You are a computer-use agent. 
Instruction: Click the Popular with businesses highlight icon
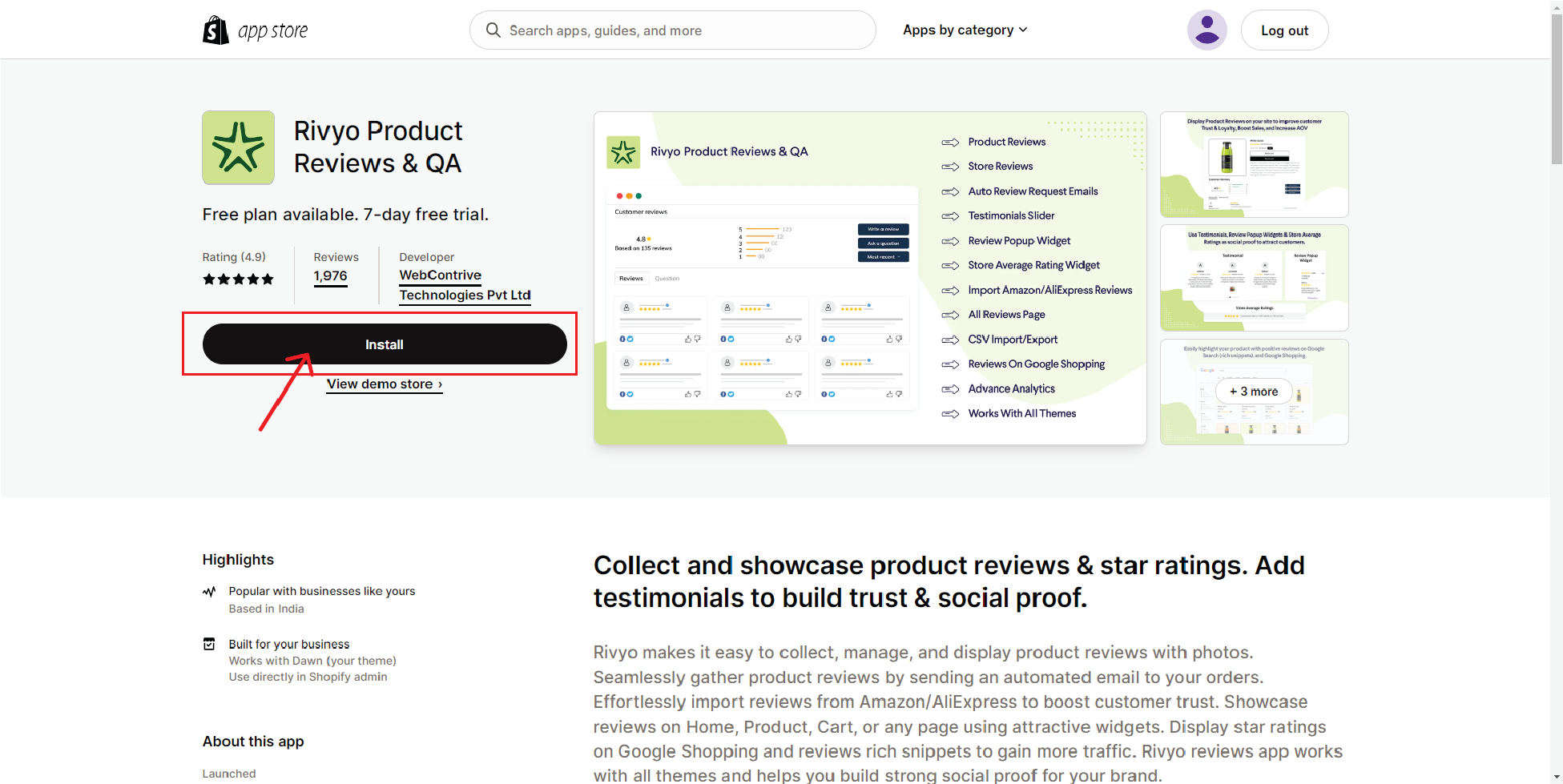pyautogui.click(x=209, y=592)
